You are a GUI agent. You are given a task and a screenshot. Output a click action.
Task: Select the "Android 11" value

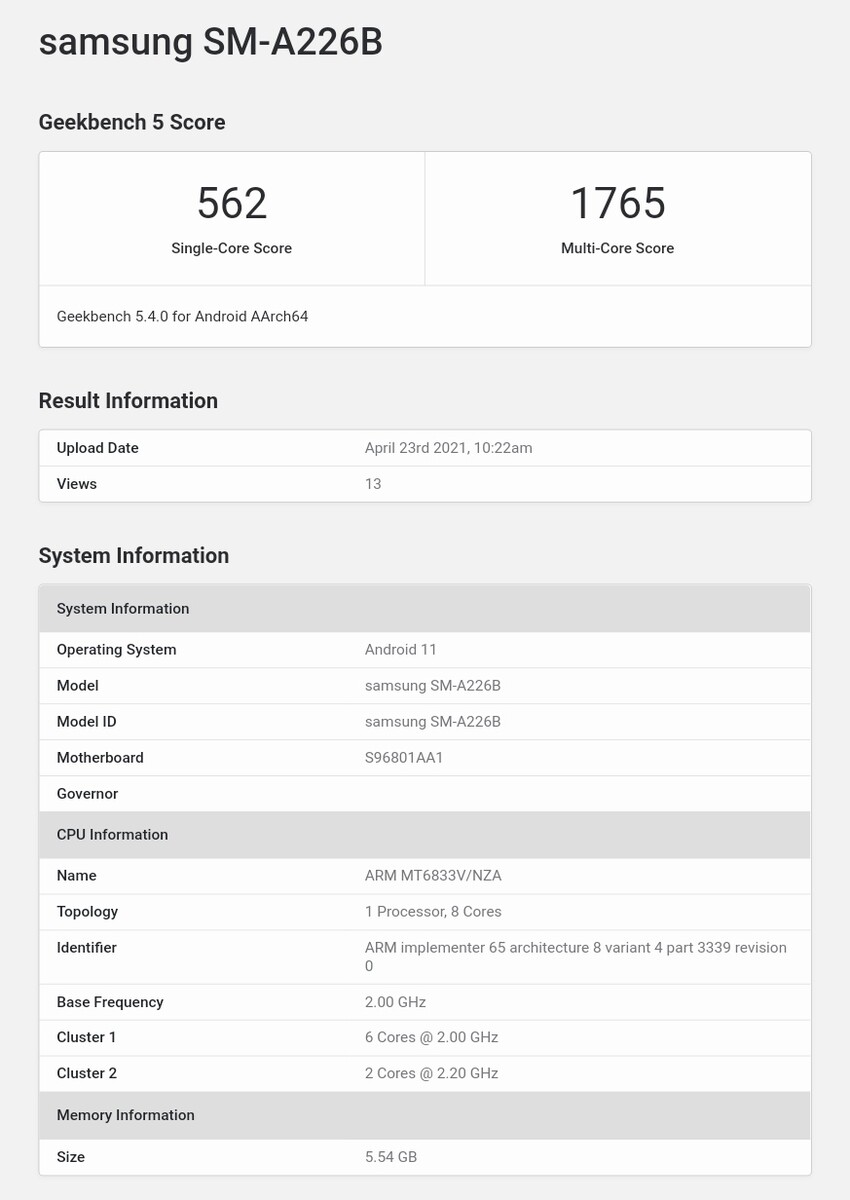coord(401,650)
